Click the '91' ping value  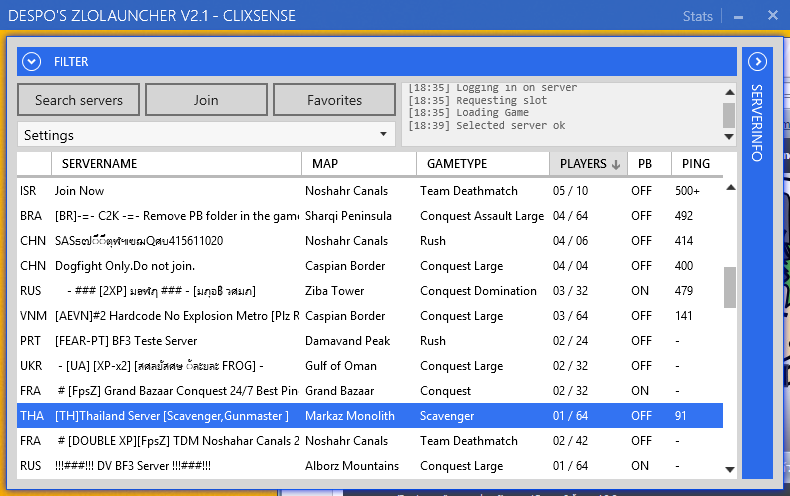680,415
